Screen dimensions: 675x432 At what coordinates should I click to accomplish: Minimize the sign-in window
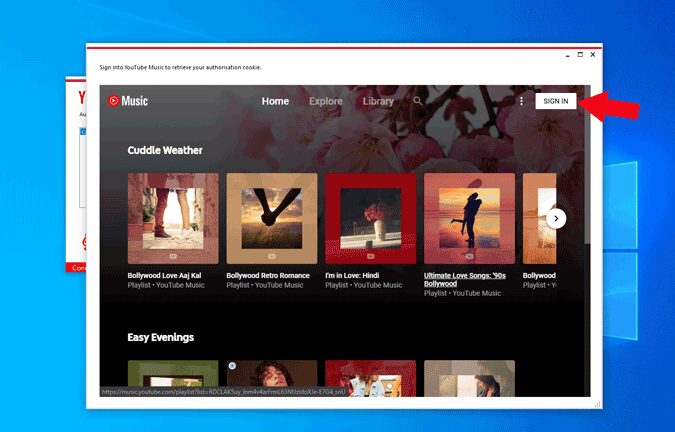568,55
